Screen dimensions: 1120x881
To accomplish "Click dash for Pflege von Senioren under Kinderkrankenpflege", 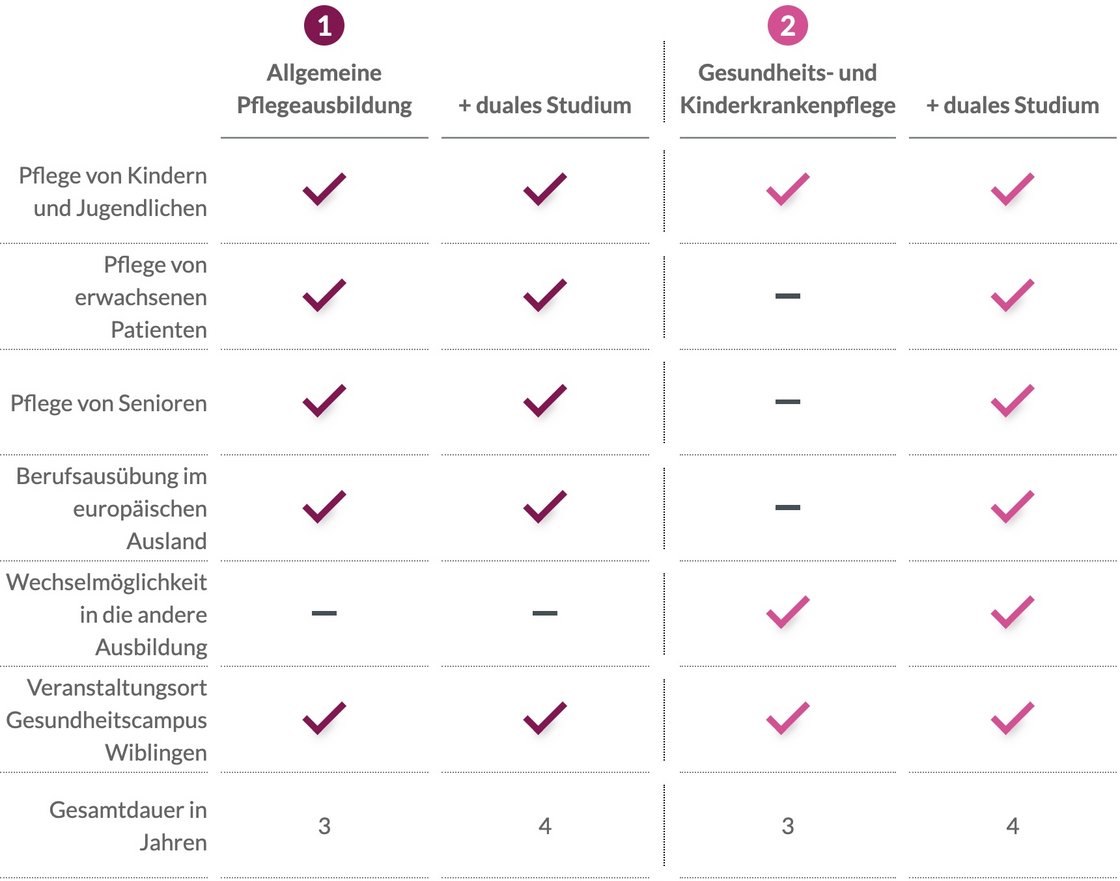I will pyautogui.click(x=787, y=402).
